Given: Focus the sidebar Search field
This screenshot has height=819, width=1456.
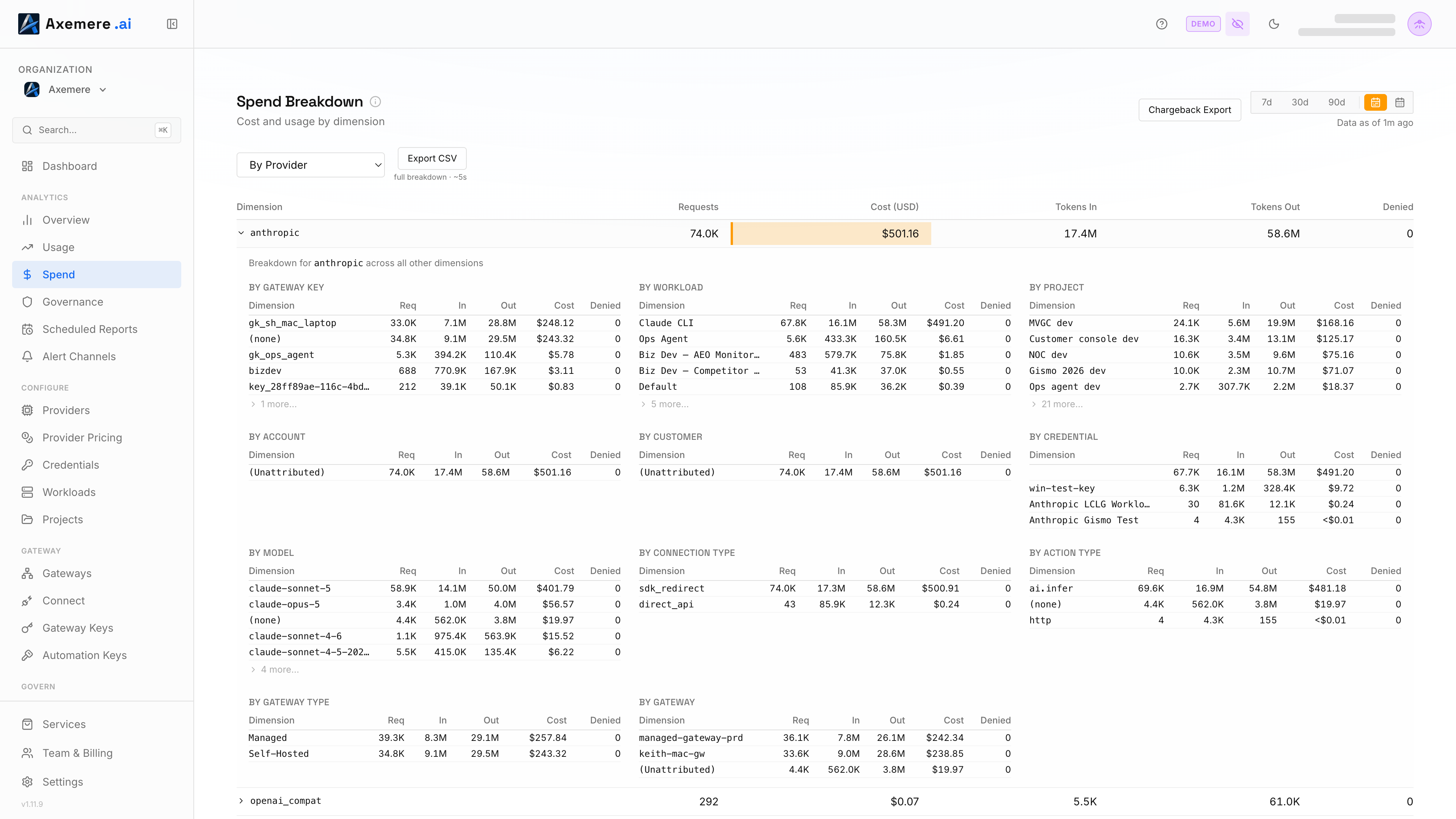Looking at the screenshot, I should [96, 130].
